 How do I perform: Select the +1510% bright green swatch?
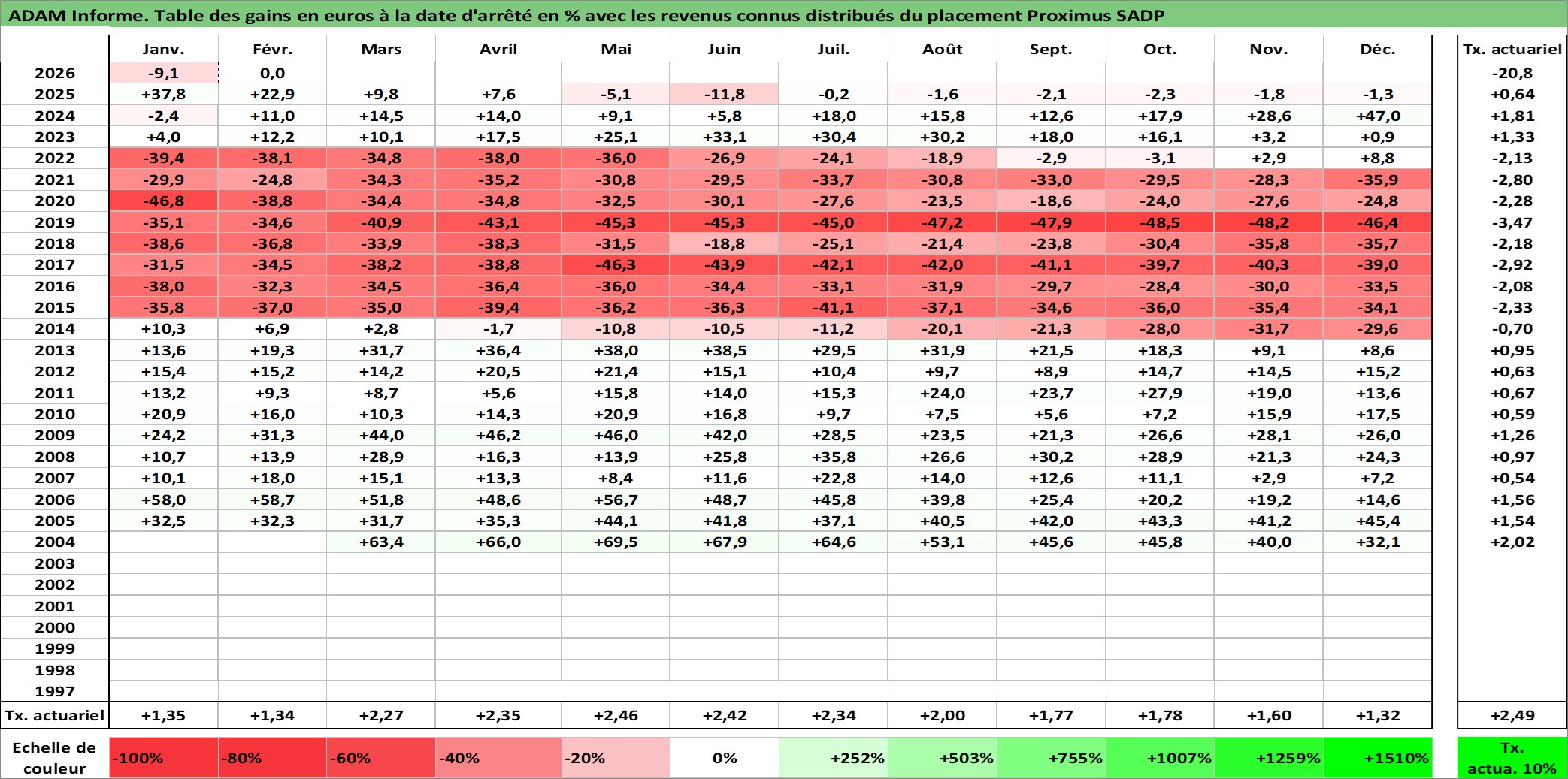pos(1378,758)
